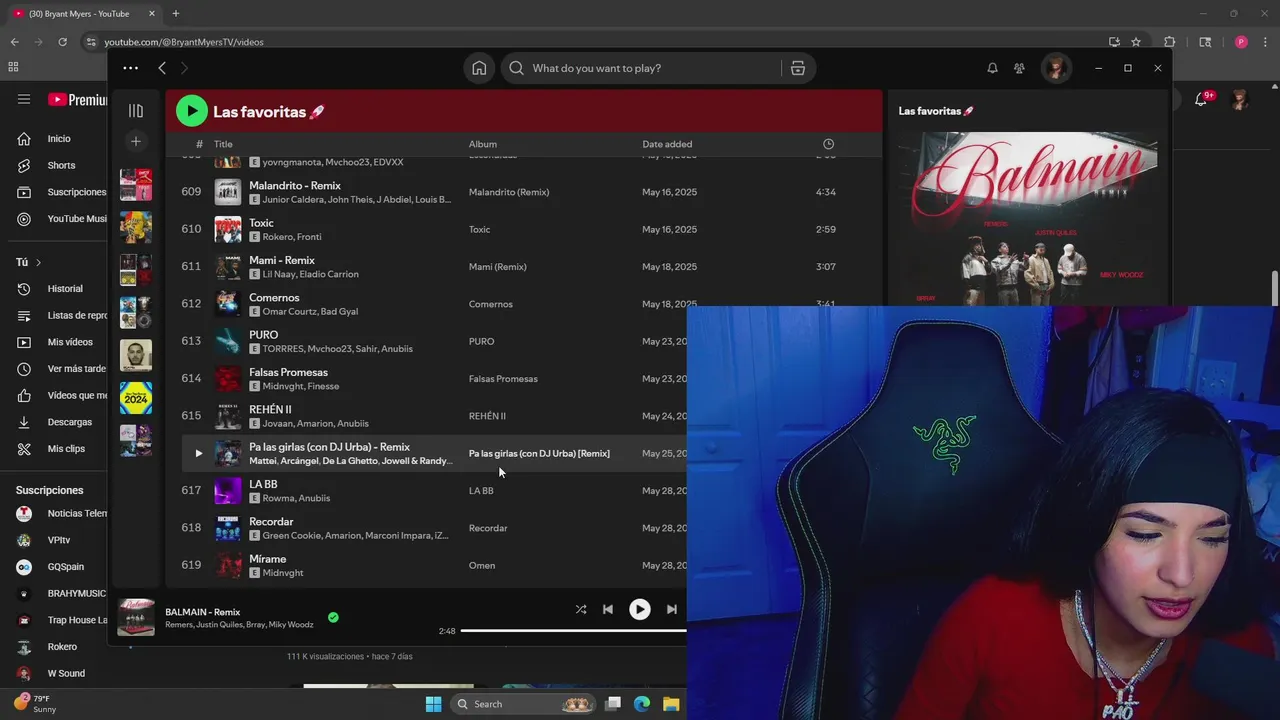Open Friend Activity icon in Spotify
Viewport: 1280px width, 720px height.
click(1019, 68)
